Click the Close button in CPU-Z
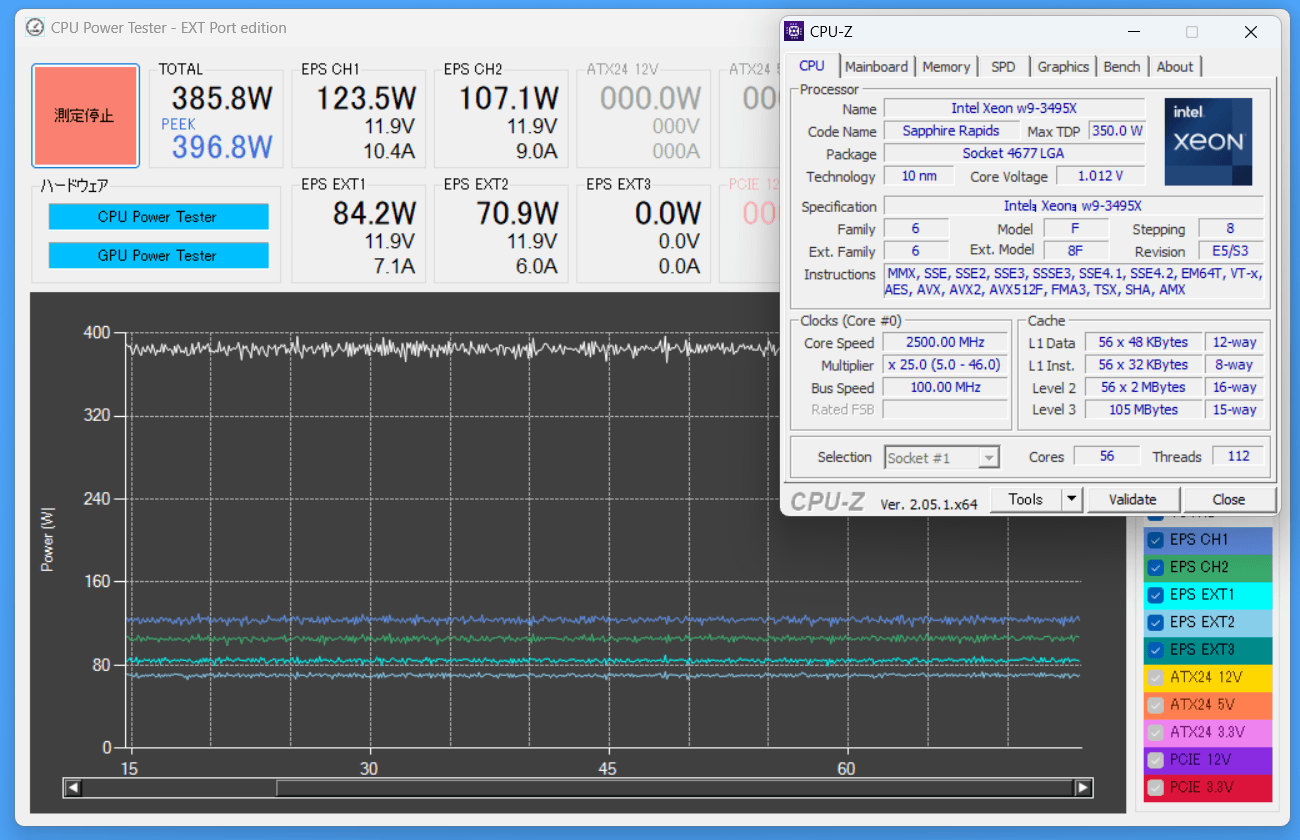The image size is (1300, 840). pyautogui.click(x=1229, y=499)
